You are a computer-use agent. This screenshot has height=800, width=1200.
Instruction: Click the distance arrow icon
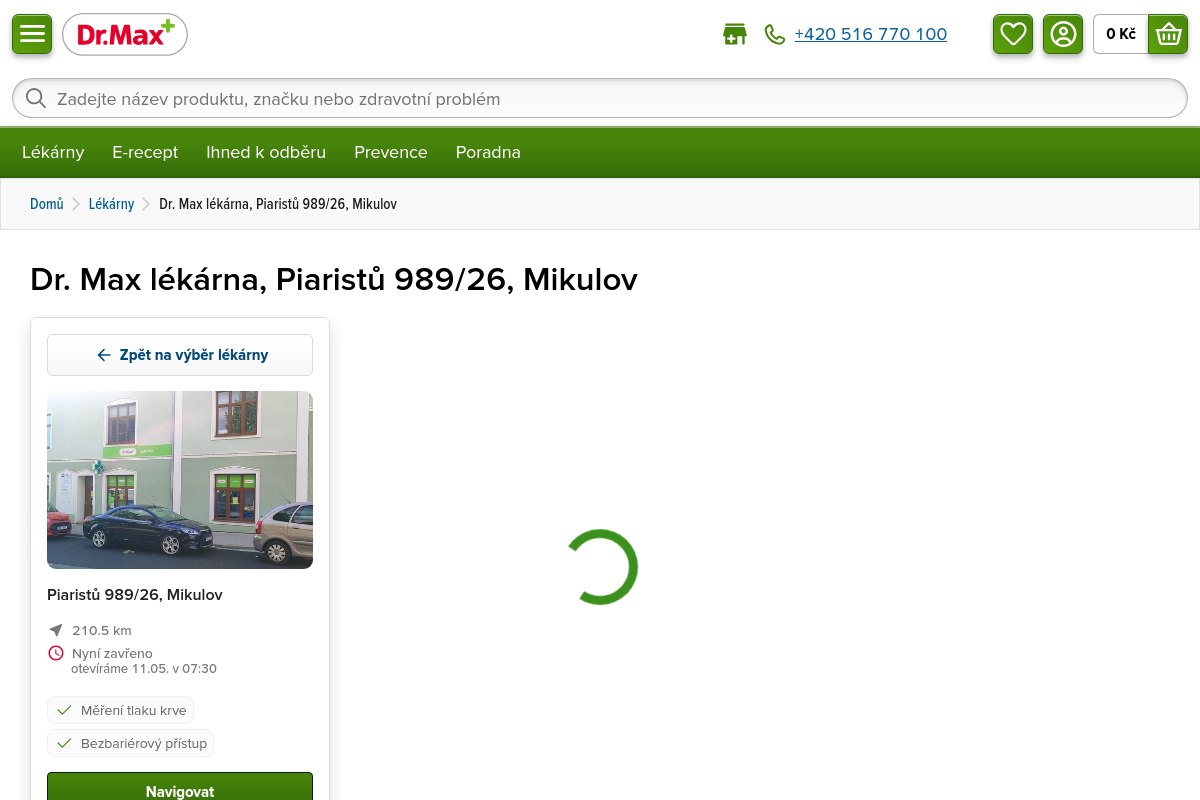(56, 630)
